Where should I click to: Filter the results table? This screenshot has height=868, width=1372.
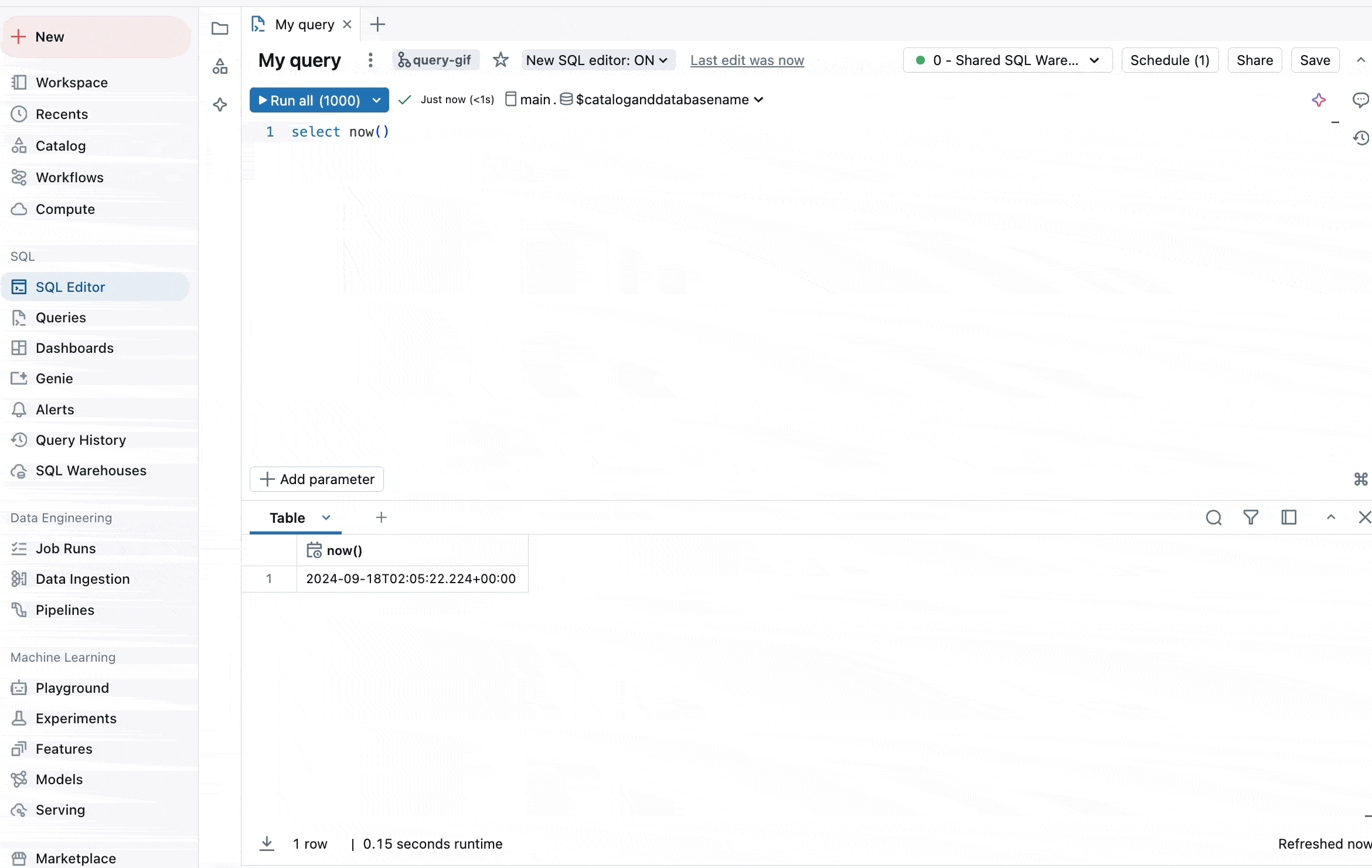[1251, 518]
